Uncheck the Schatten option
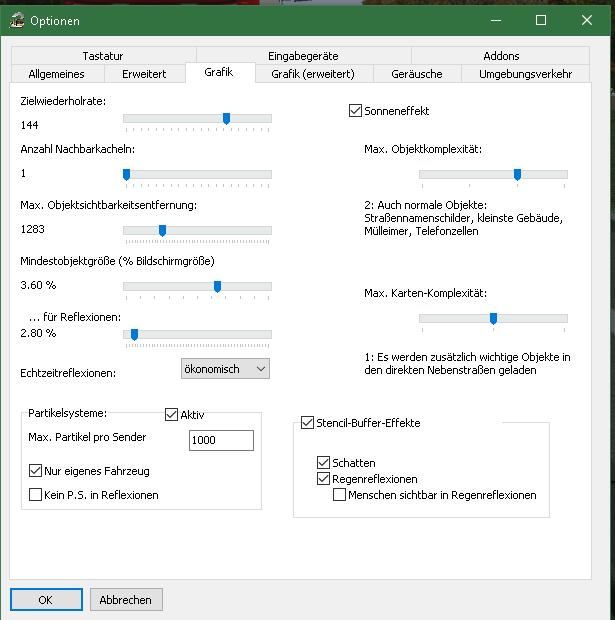This screenshot has height=620, width=615. click(x=323, y=463)
